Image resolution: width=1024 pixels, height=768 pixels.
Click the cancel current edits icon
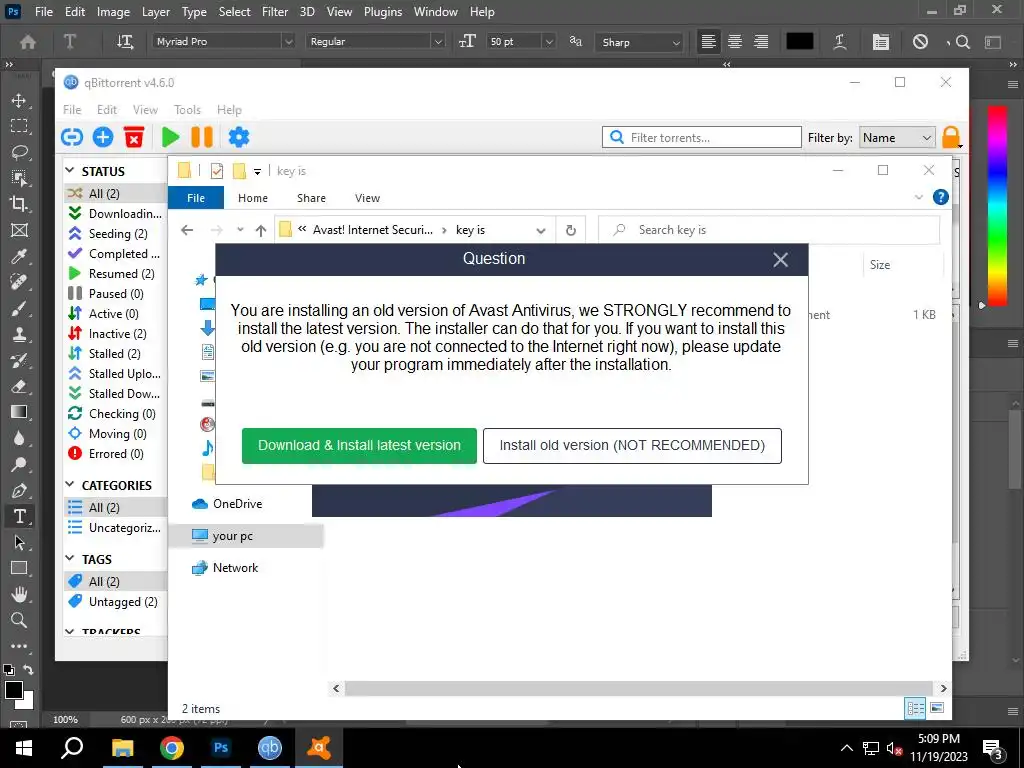click(x=920, y=42)
